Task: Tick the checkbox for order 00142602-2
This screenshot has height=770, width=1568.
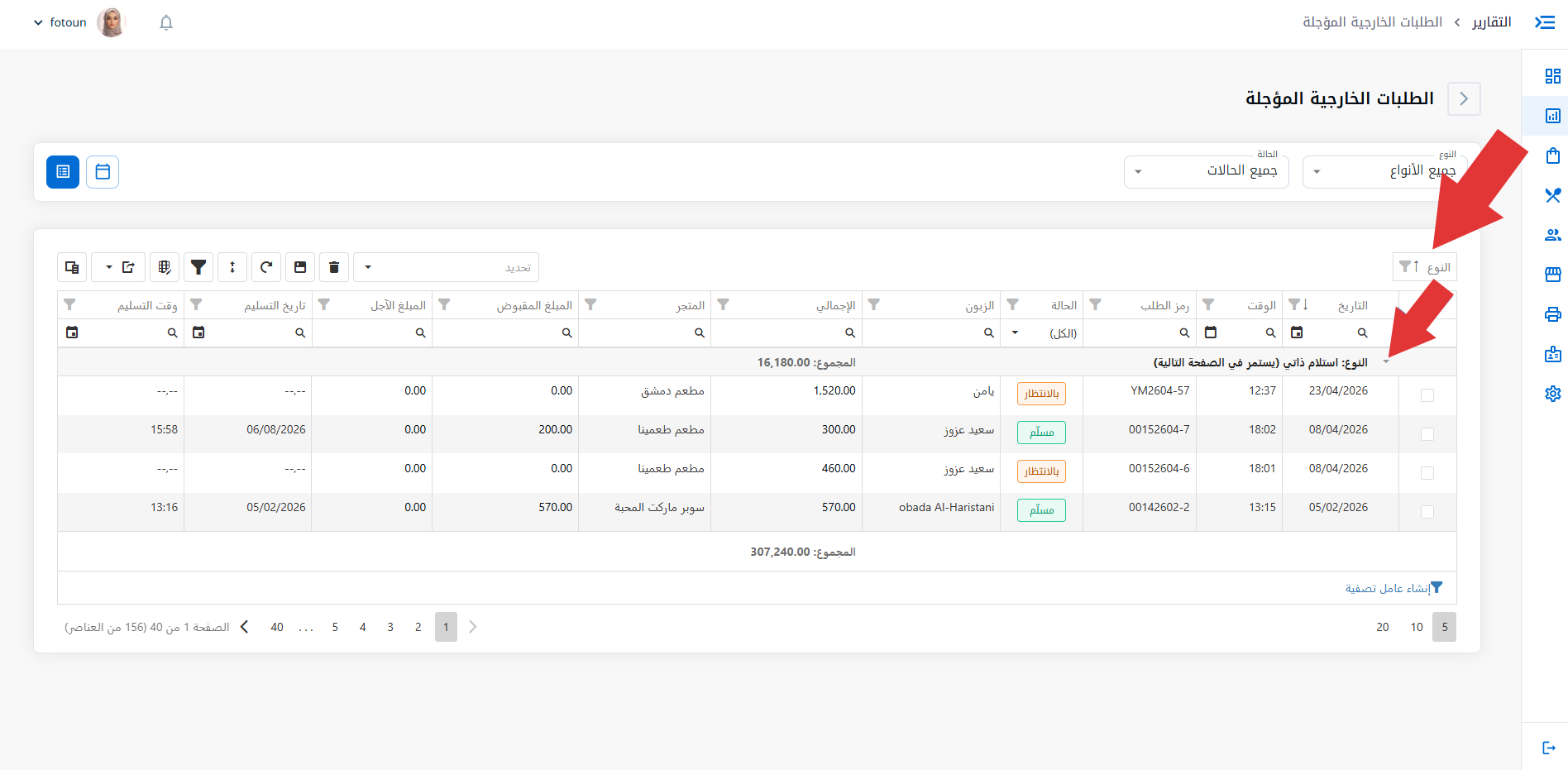Action: pyautogui.click(x=1427, y=512)
